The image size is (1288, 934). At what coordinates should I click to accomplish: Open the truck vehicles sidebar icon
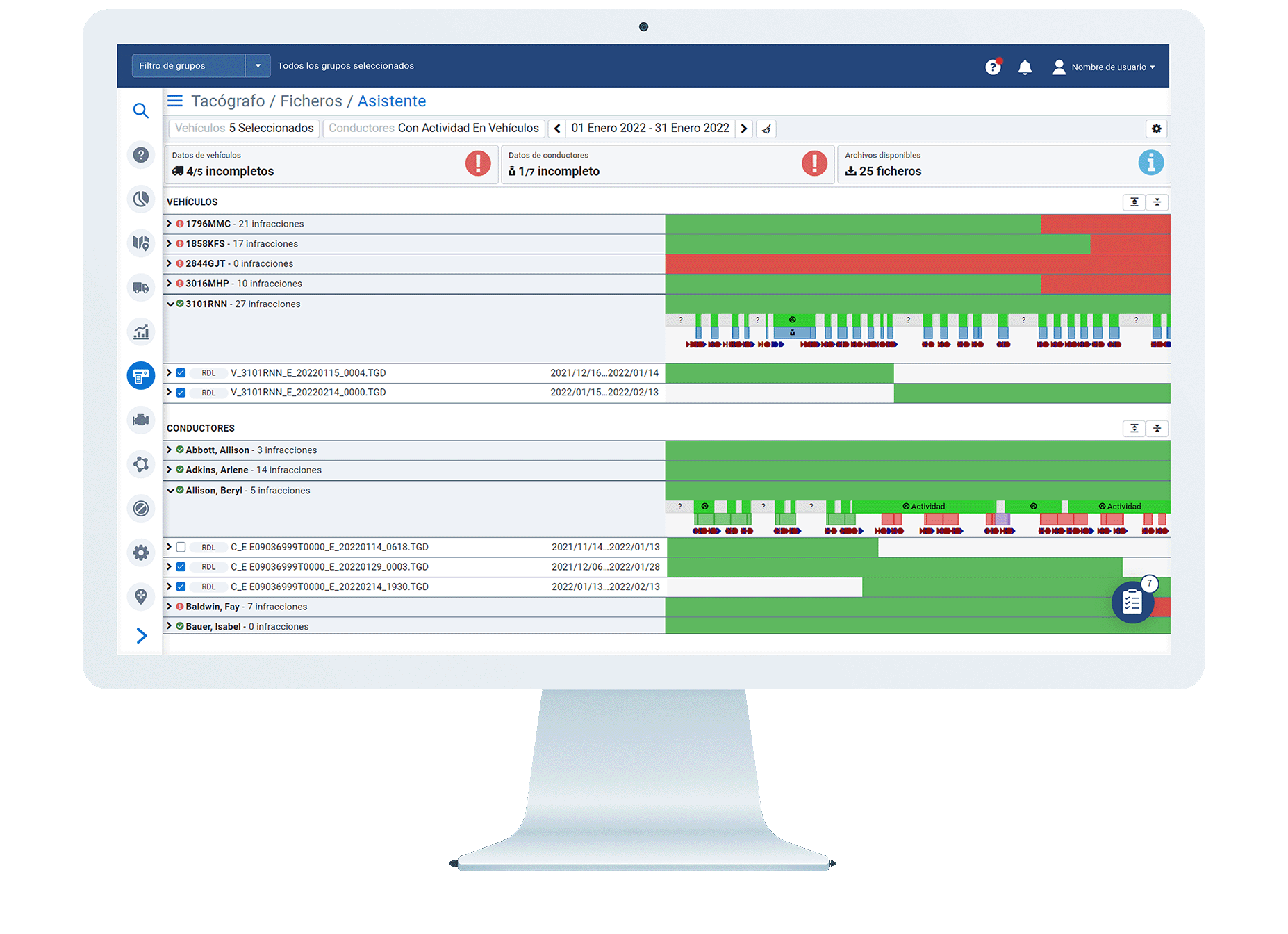click(140, 288)
